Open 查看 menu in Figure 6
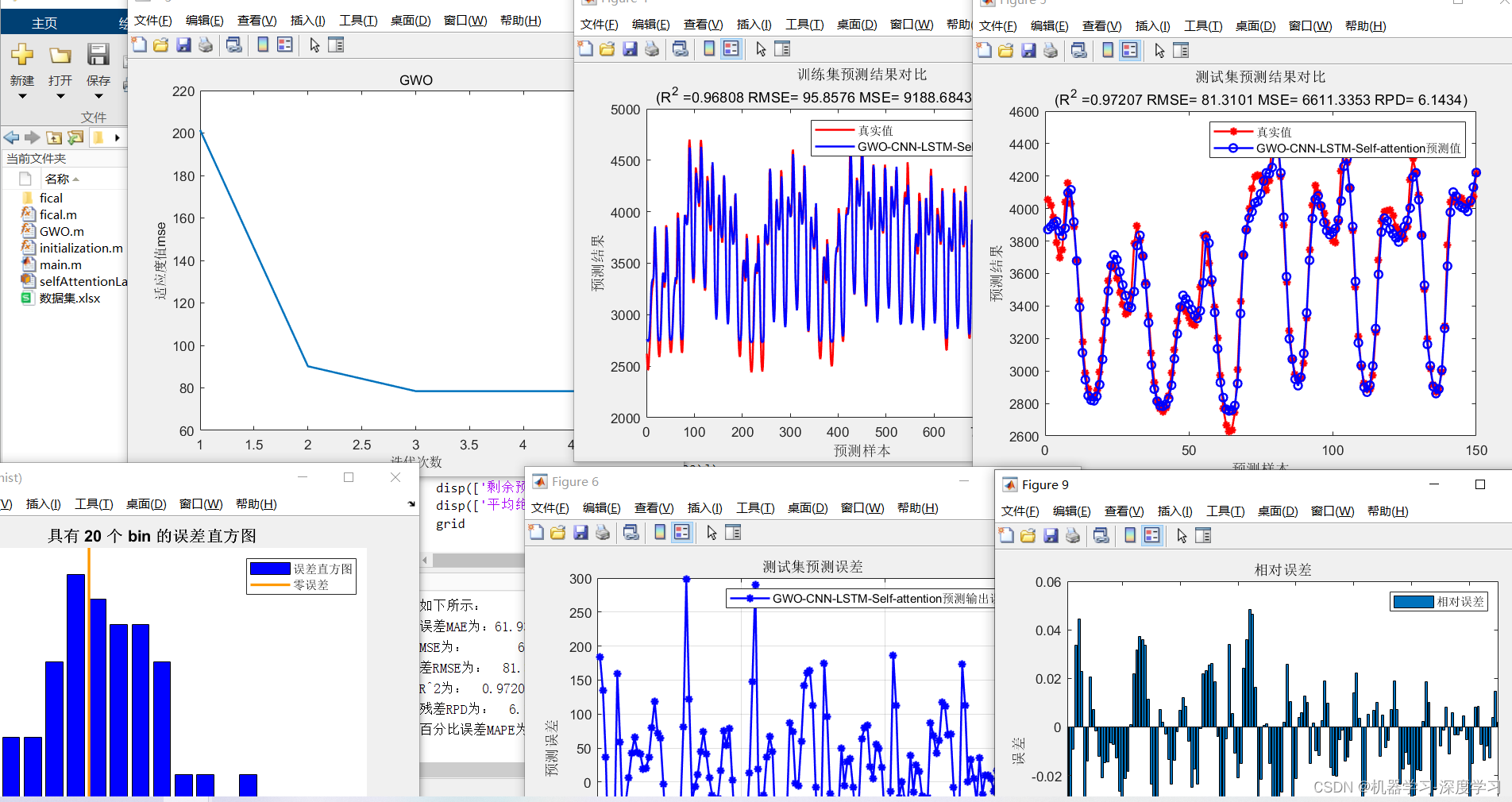Screen dimensions: 1512x802 [x=654, y=508]
